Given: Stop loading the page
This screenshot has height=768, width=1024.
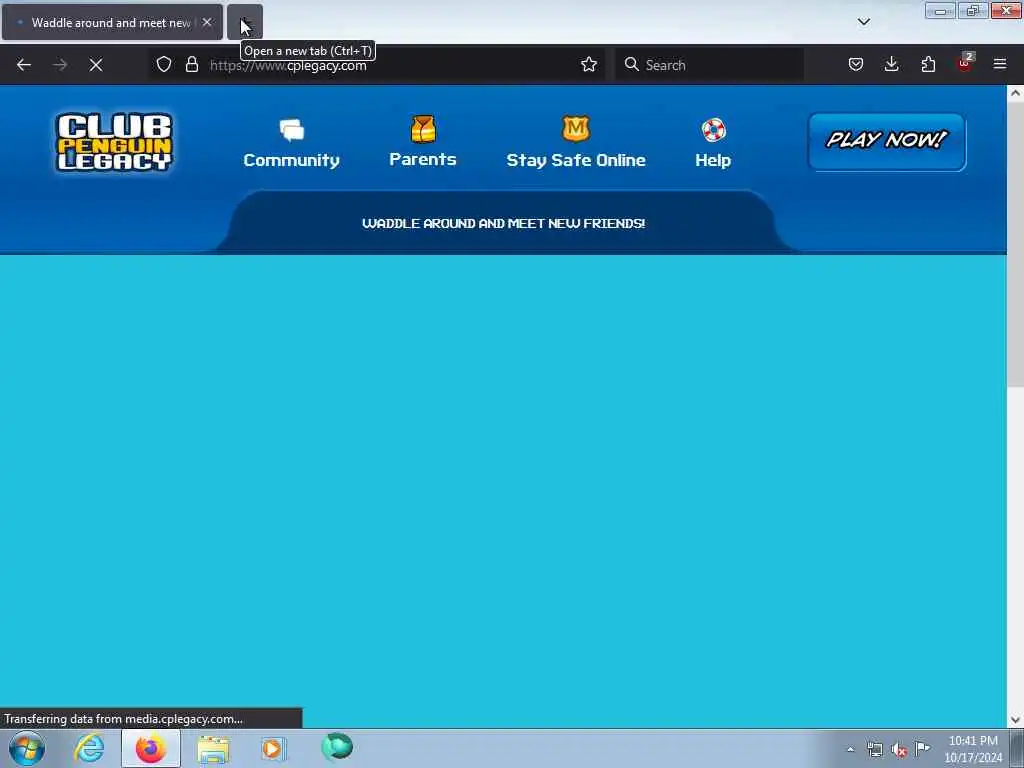Looking at the screenshot, I should click(96, 65).
